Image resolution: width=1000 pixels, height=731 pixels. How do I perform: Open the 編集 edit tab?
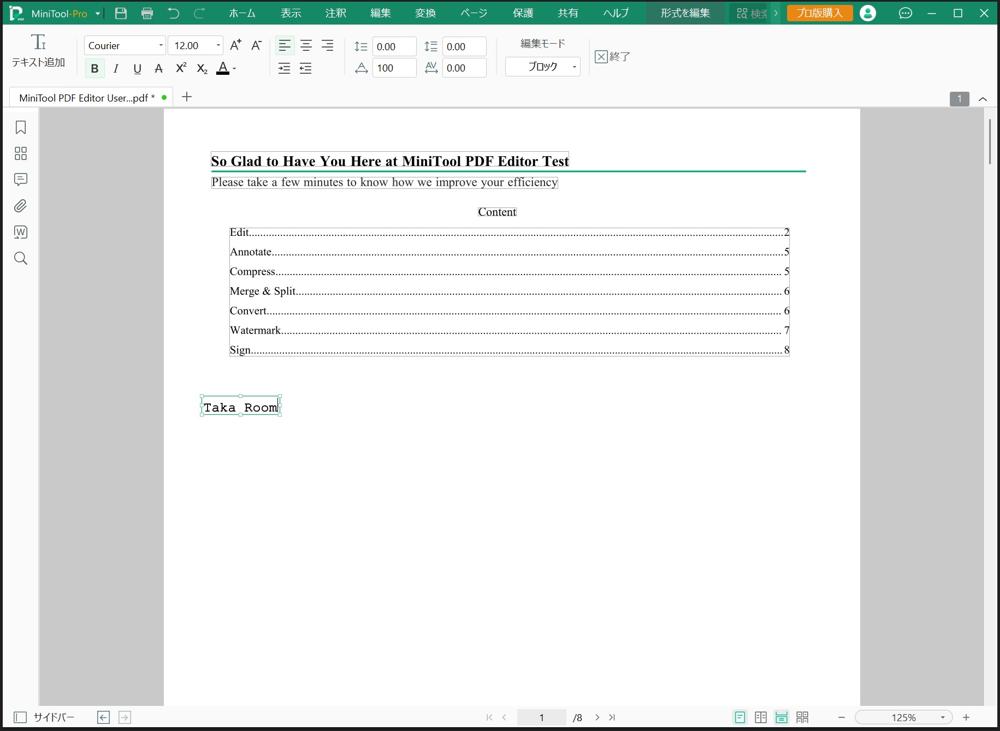380,13
